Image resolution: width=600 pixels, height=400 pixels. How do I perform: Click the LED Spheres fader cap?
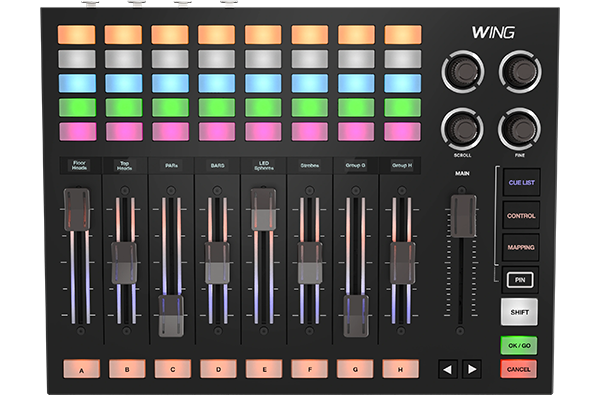[263, 209]
